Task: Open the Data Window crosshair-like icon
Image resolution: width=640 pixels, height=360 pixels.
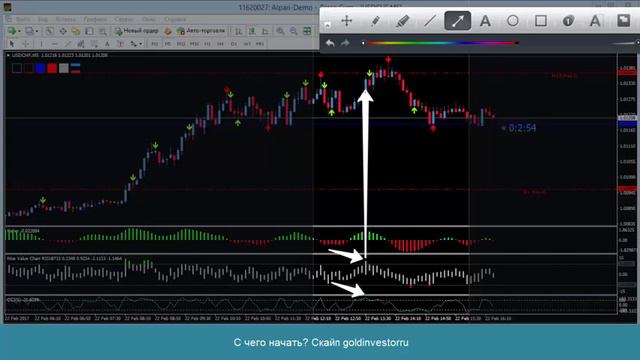Action: pos(63,31)
